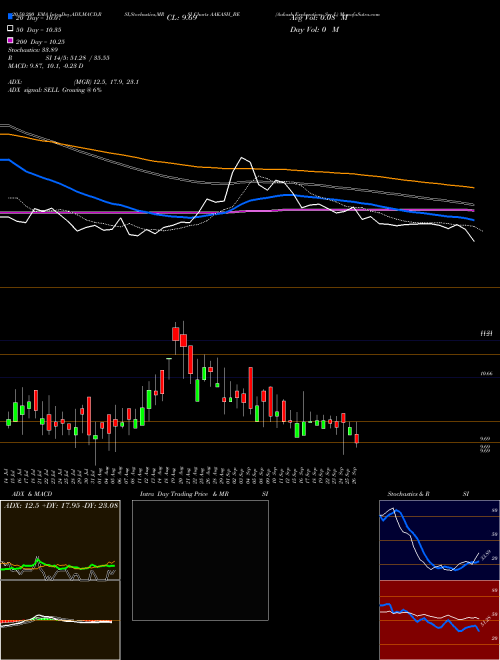Image resolution: width=500 pixels, height=660 pixels.
Task: Click the 'Intra Day Trading Price & MR SI' title
Action: click(204, 494)
